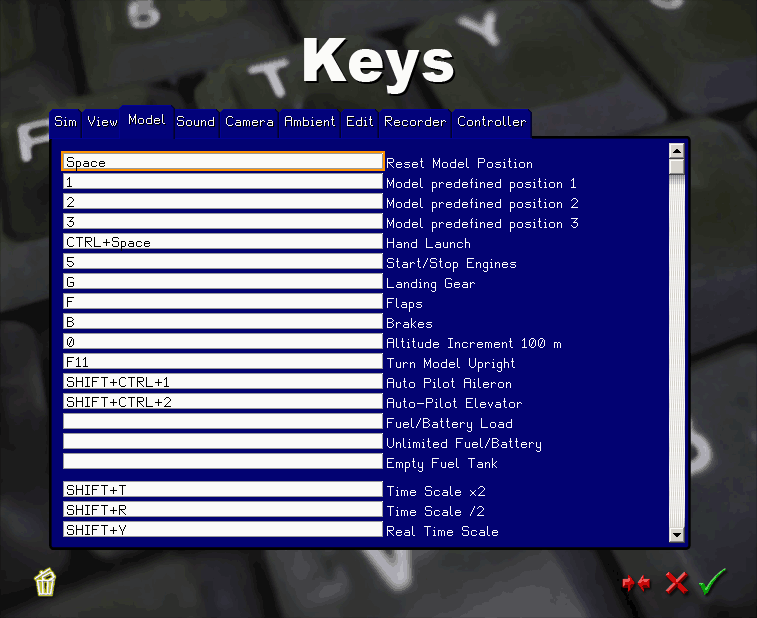
Task: Click the 'Real Time Scale' label
Action: (442, 532)
